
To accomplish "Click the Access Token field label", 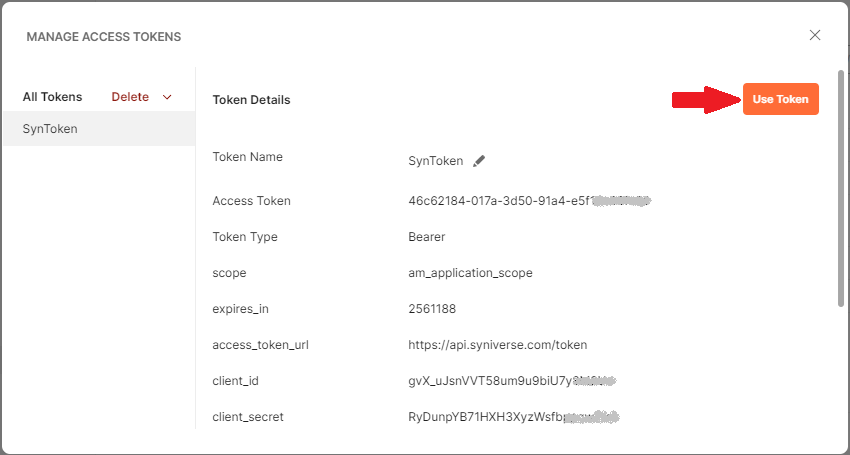I will (x=251, y=201).
